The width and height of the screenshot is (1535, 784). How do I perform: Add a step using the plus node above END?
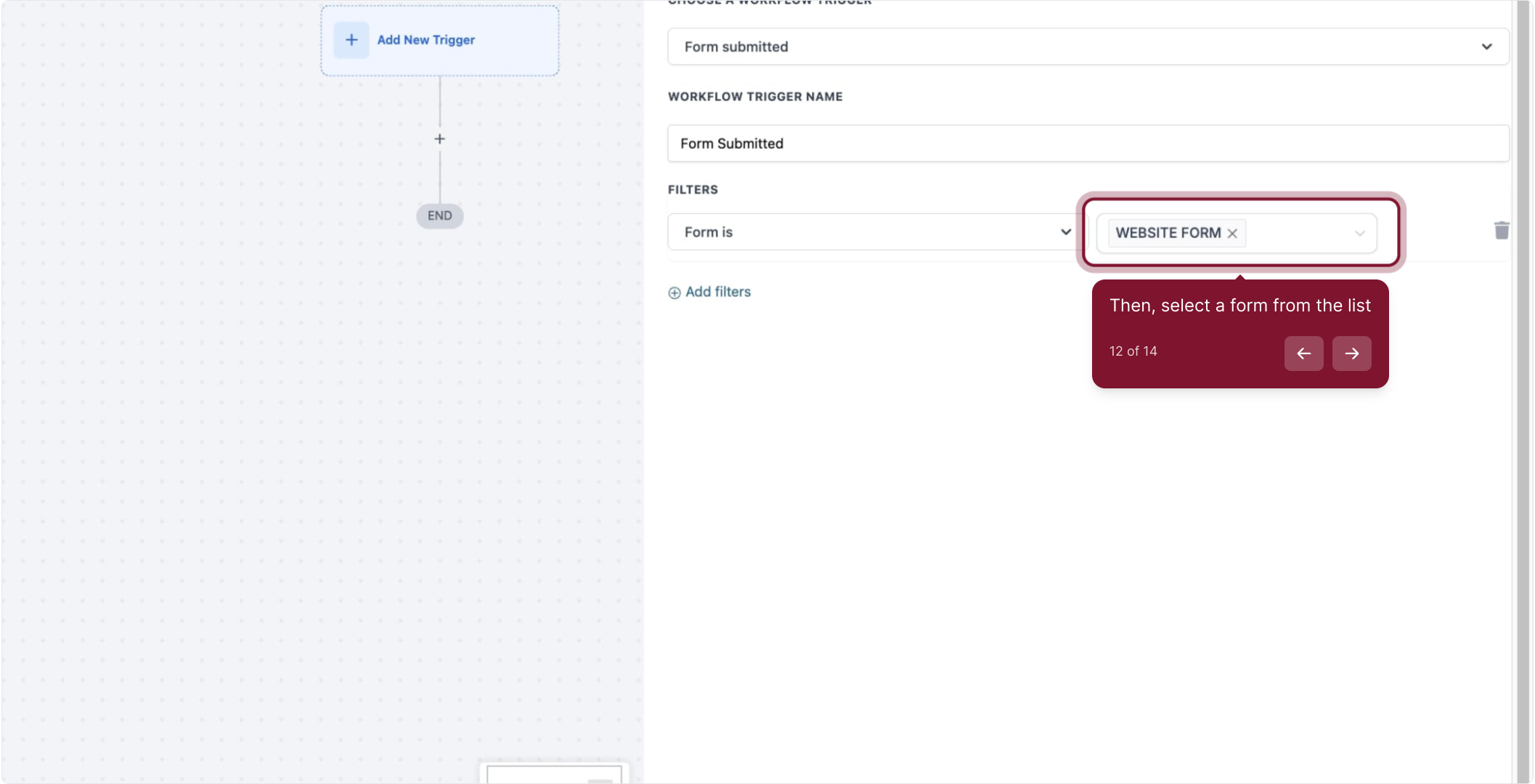click(x=439, y=139)
